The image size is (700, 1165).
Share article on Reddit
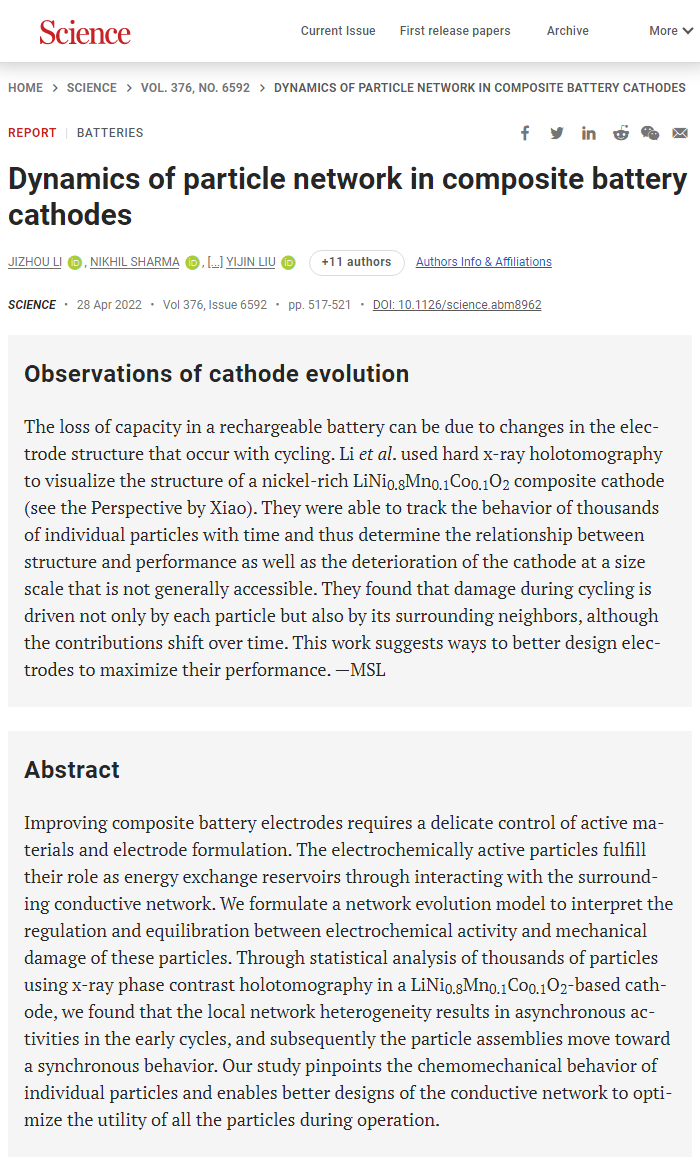point(621,133)
